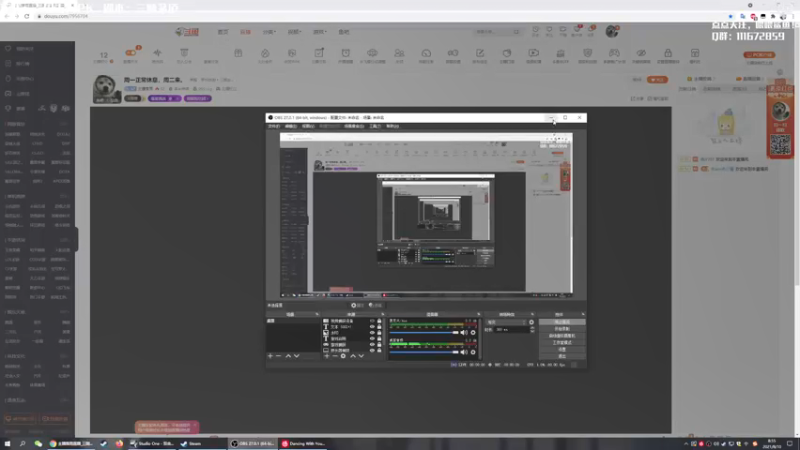Open the scene transition type dropdown
Image resolution: width=800 pixels, height=450 pixels.
point(506,322)
